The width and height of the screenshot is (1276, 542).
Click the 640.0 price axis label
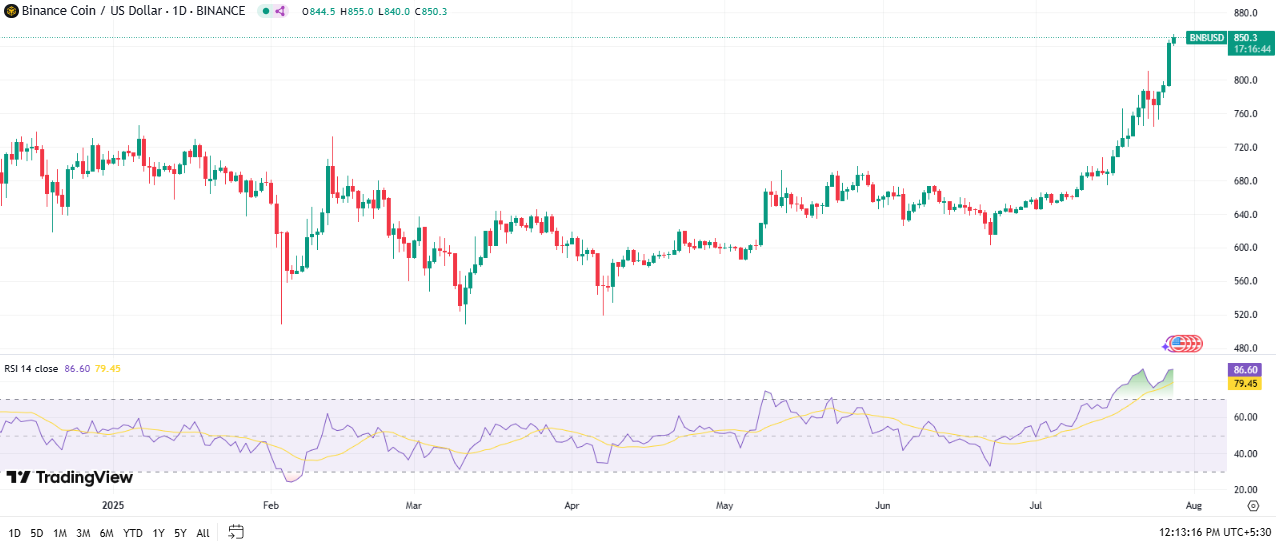pos(1246,214)
